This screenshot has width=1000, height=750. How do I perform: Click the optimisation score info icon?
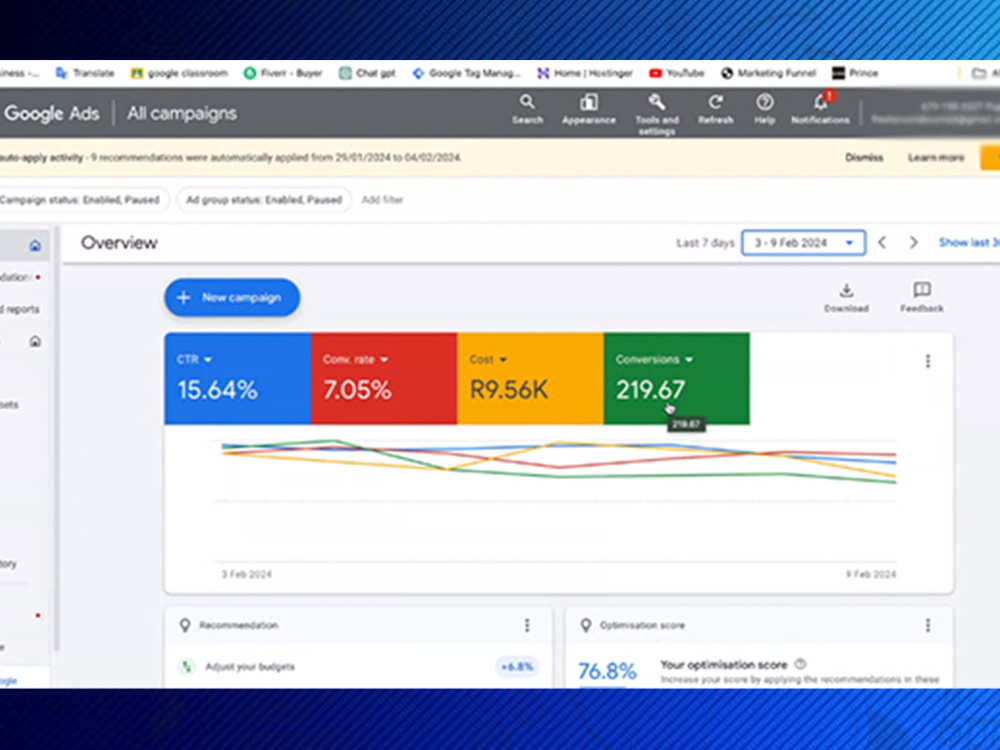[x=800, y=664]
